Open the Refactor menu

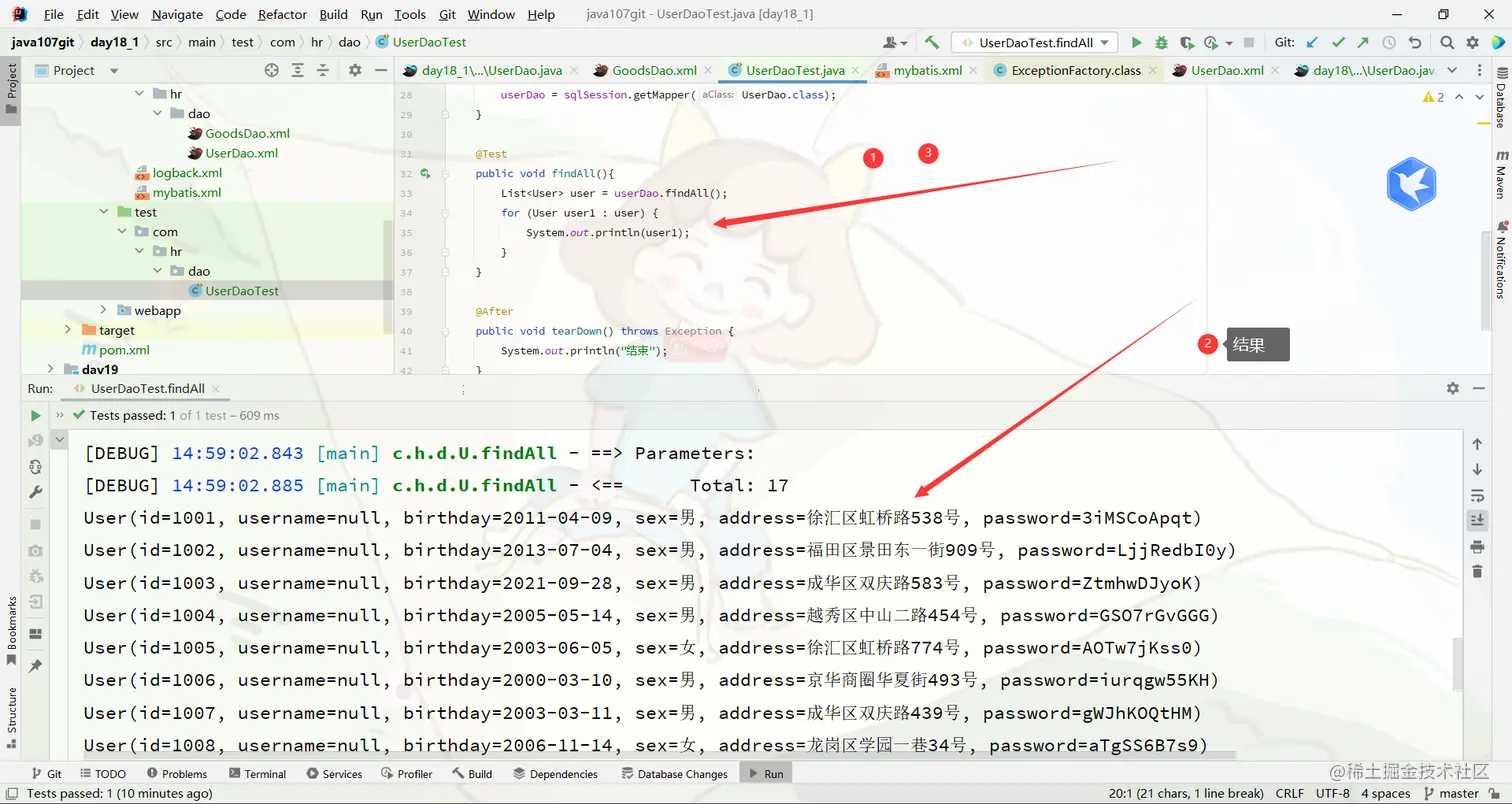point(282,14)
